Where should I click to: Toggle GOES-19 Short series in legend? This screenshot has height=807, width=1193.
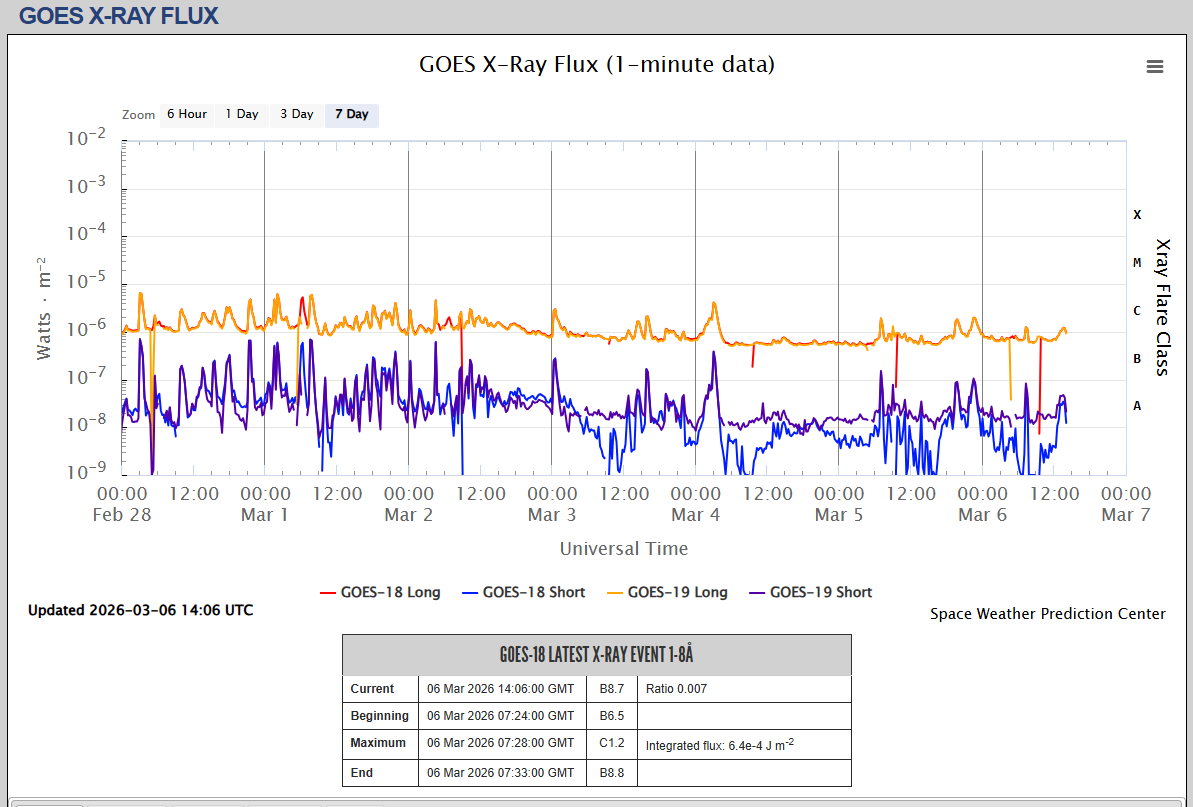(x=811, y=593)
